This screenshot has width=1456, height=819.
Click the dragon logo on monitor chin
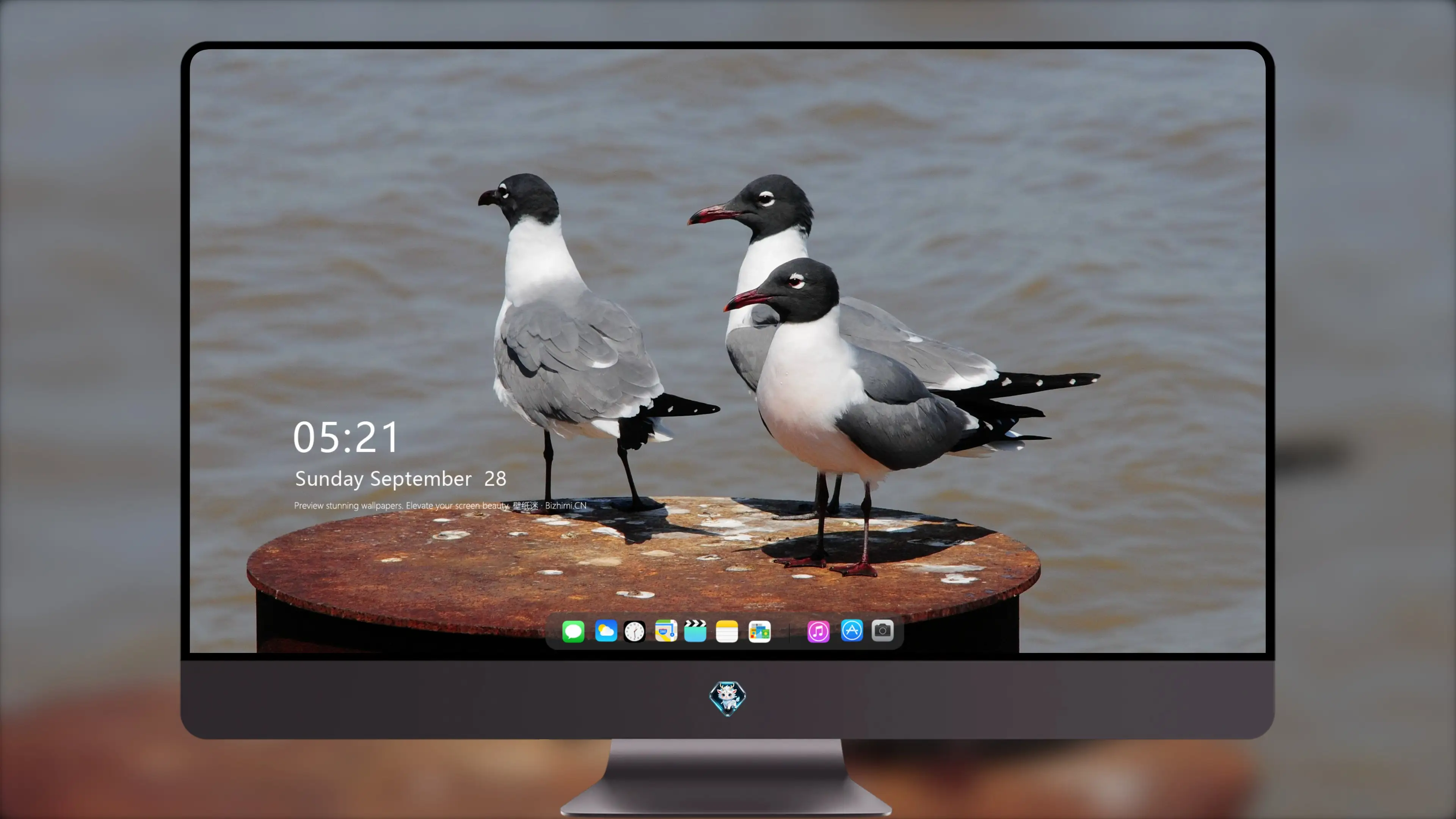coord(728,698)
